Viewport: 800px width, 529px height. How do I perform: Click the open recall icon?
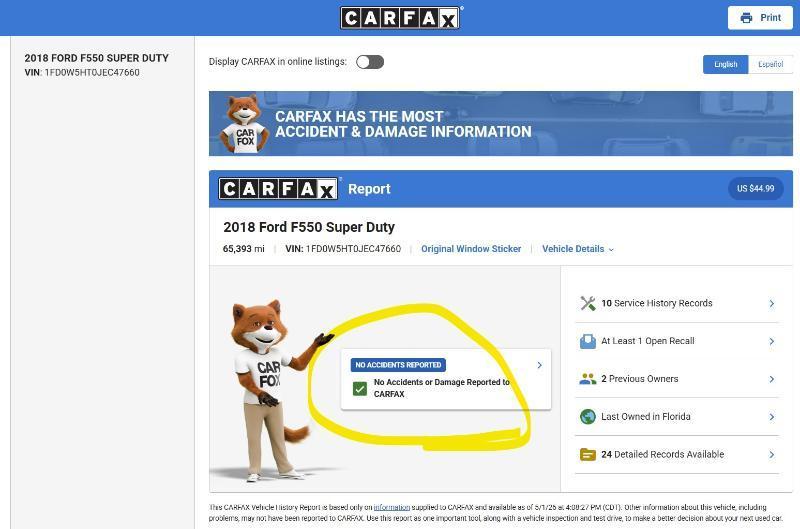(x=588, y=341)
